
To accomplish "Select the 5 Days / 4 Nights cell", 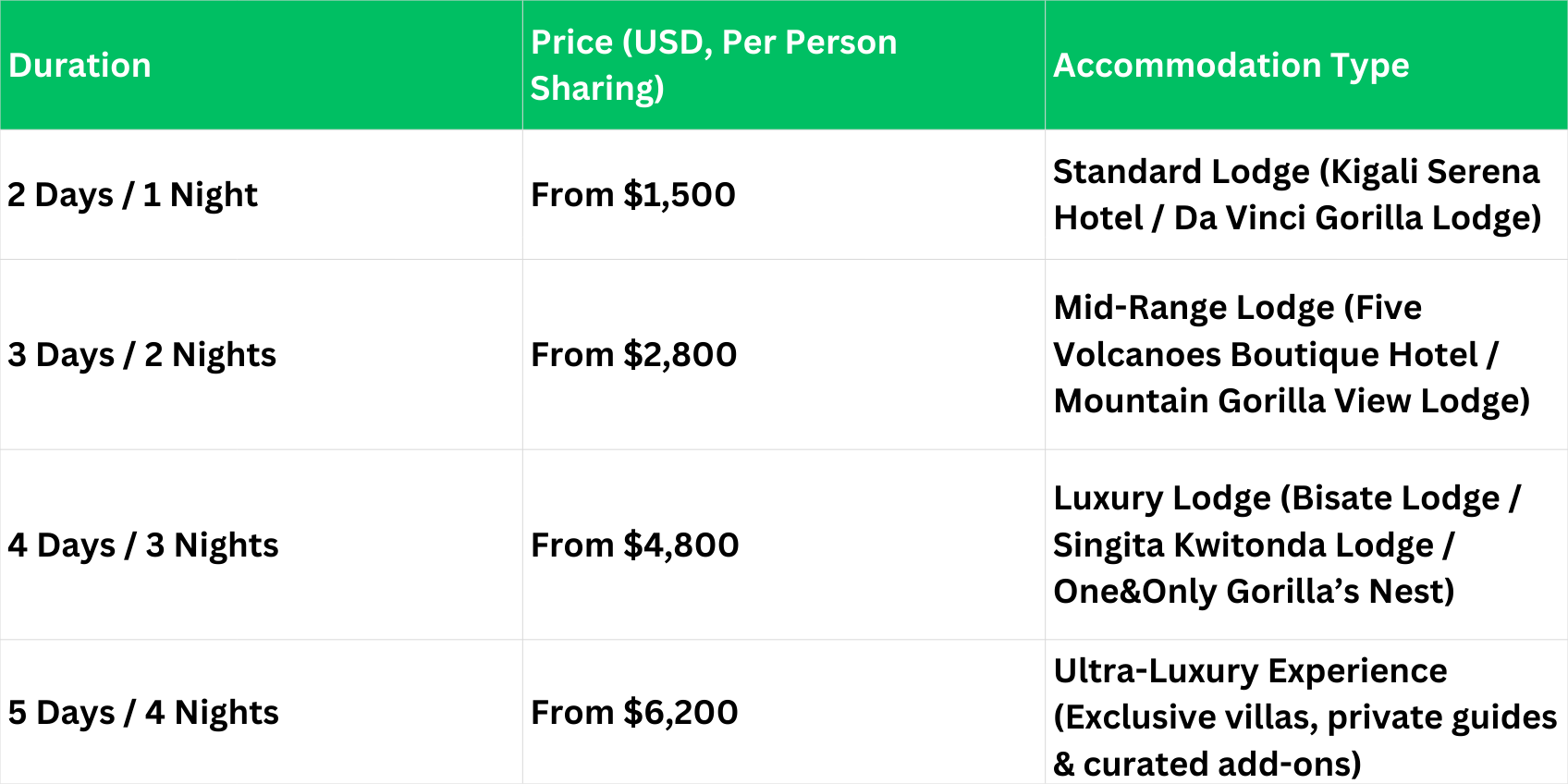I will (x=142, y=713).
